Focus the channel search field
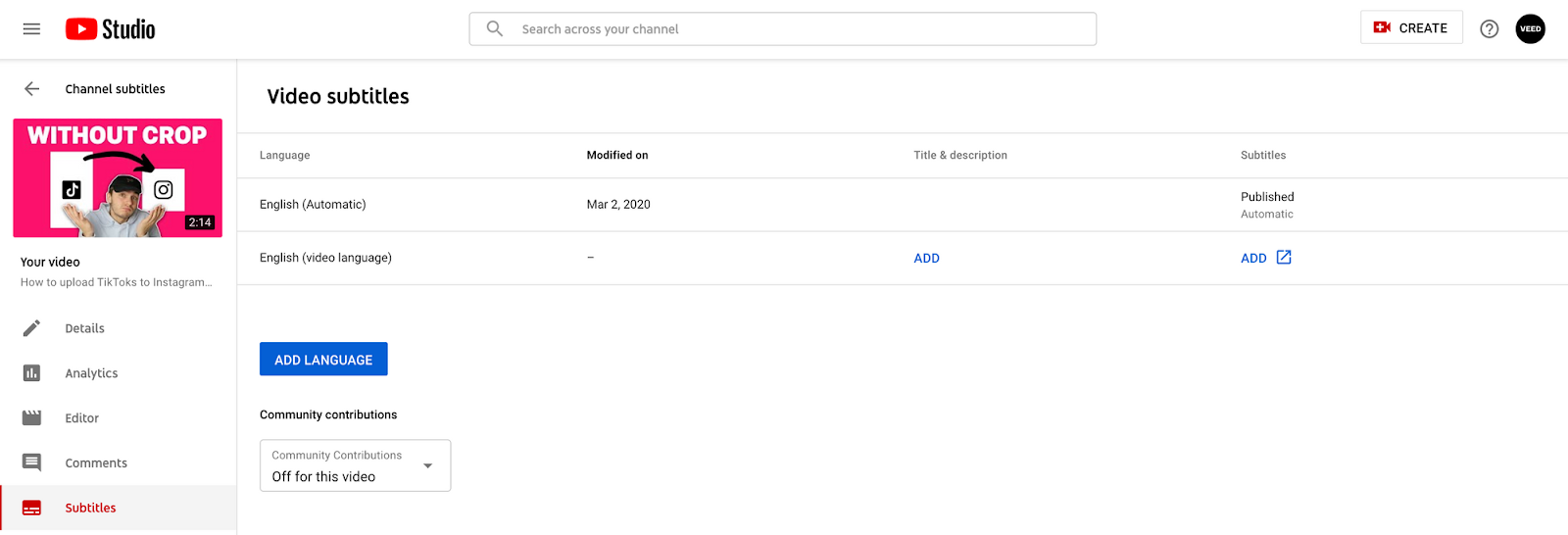This screenshot has height=535, width=1568. 783,29
